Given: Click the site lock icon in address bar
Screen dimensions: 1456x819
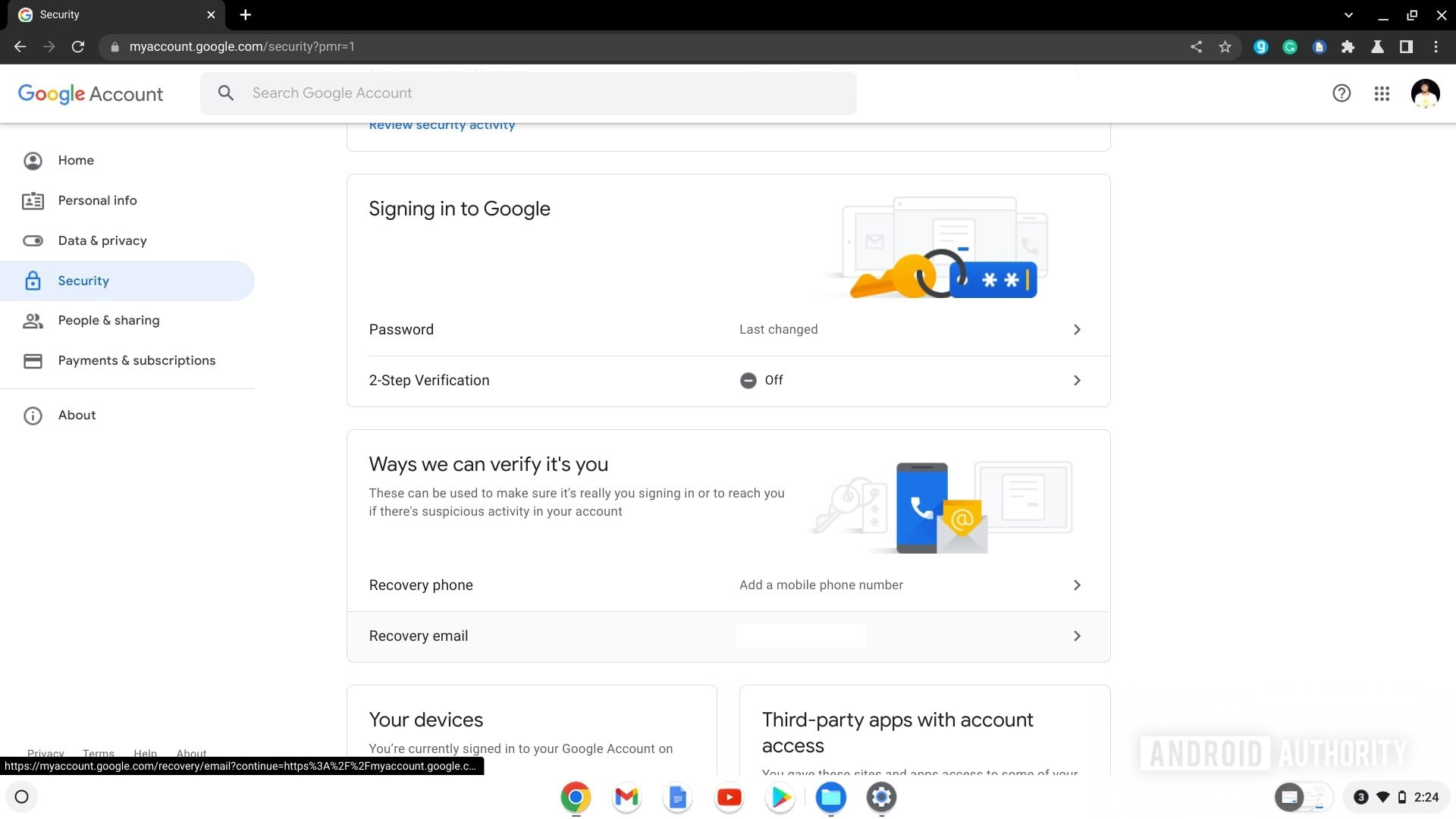Looking at the screenshot, I should [x=115, y=47].
